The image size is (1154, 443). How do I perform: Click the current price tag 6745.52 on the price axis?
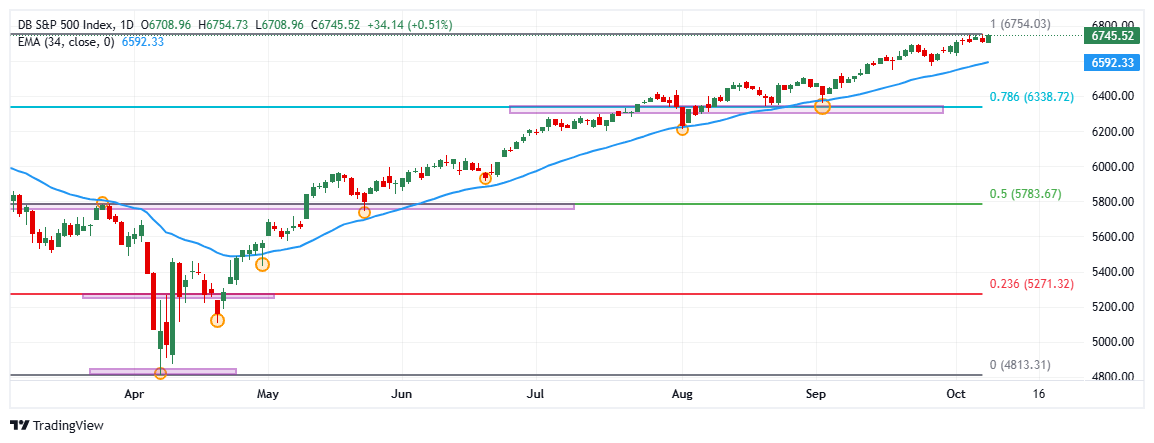click(1112, 36)
